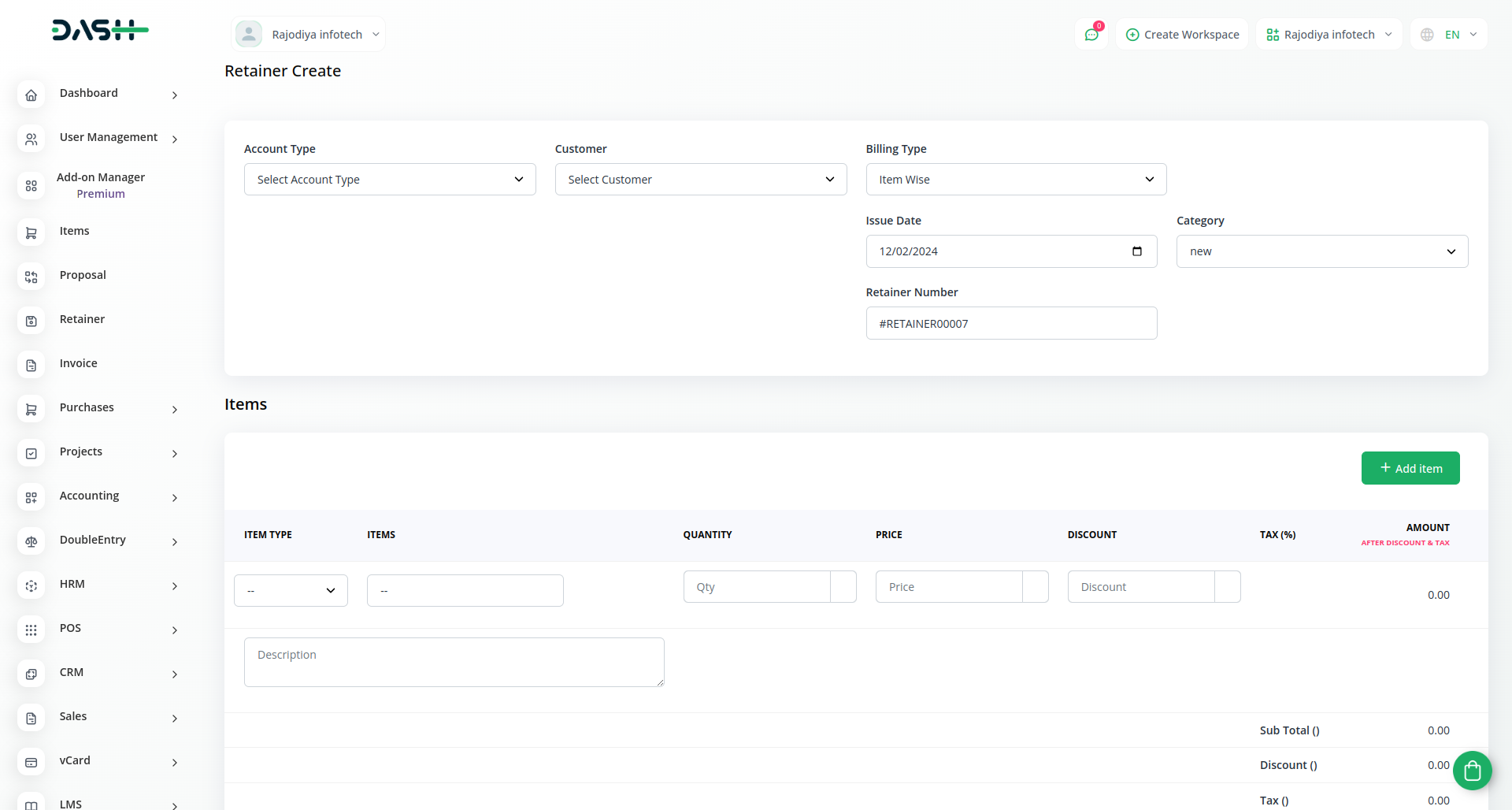Click the Dashboard home icon in sidebar
Screen dimensions: 1512x810
(31, 95)
